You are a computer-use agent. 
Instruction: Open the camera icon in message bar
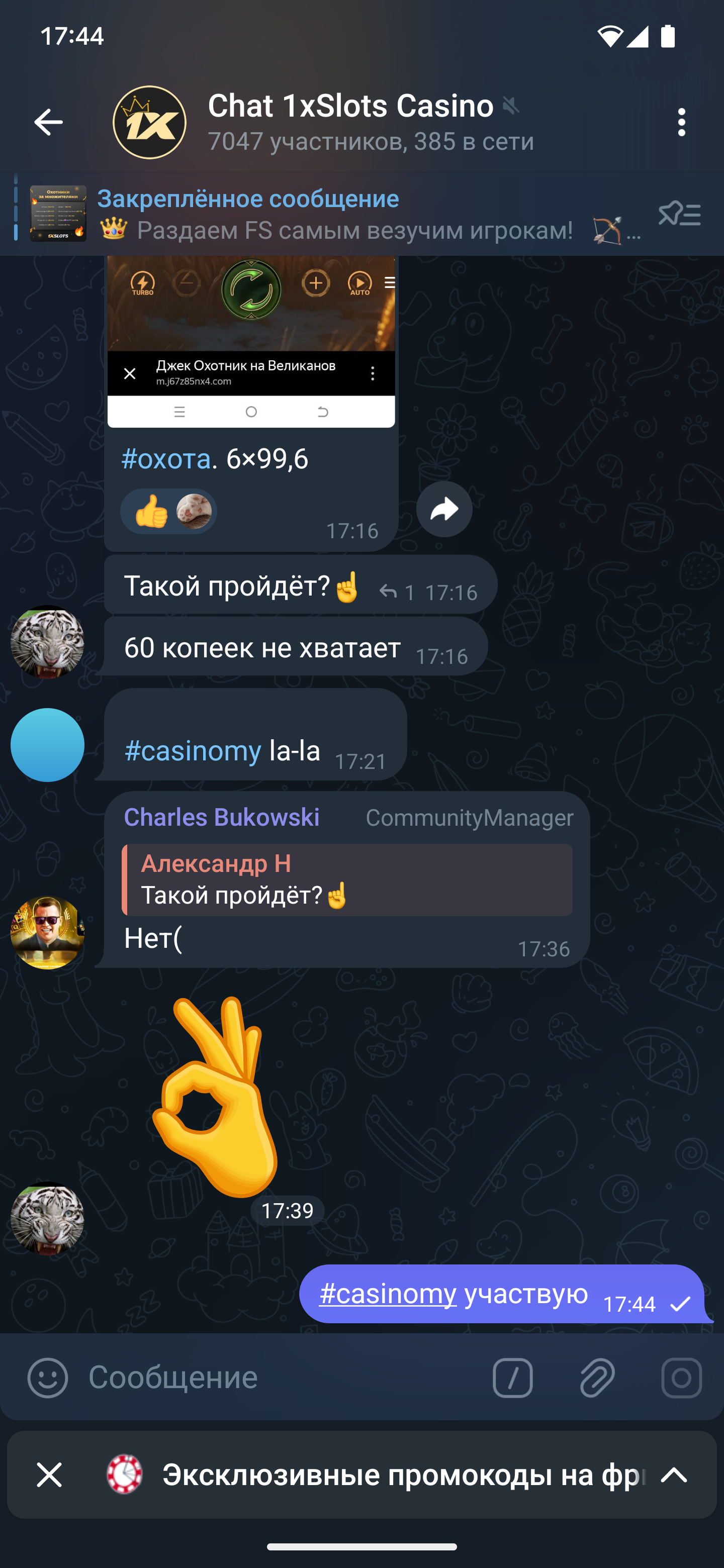pos(681,1378)
